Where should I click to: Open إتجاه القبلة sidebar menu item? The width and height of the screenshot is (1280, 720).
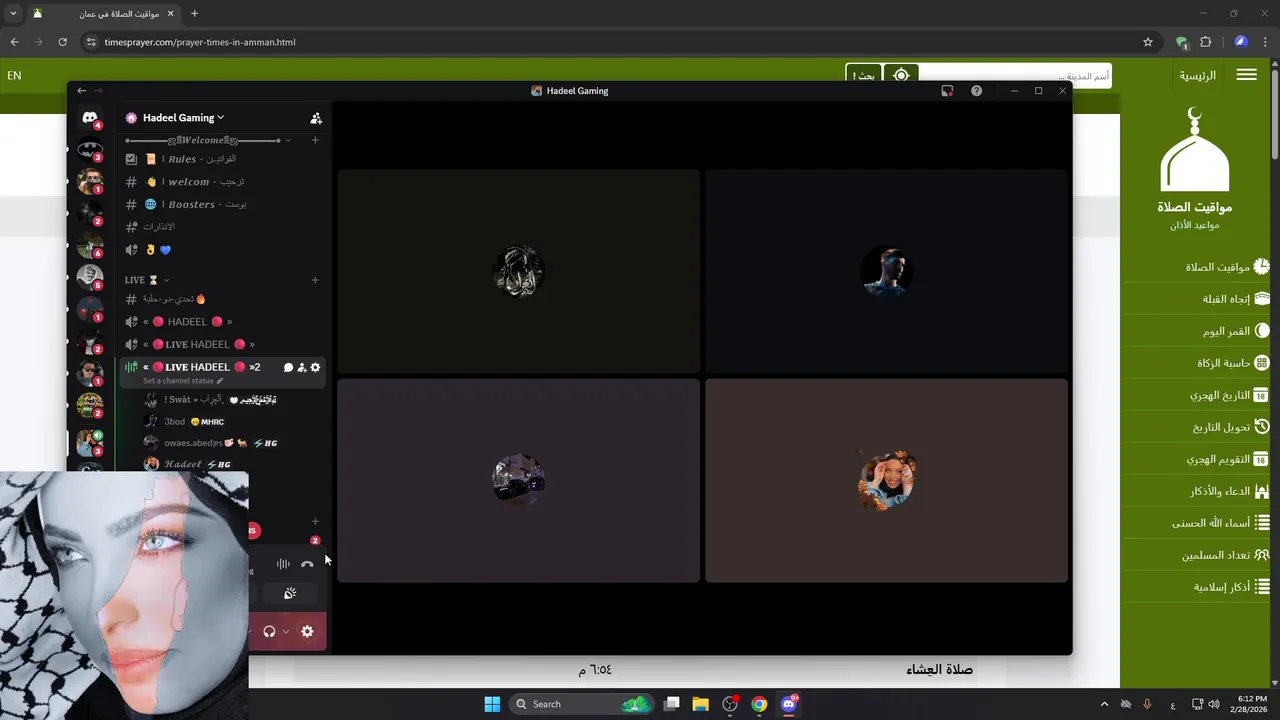(1197, 299)
